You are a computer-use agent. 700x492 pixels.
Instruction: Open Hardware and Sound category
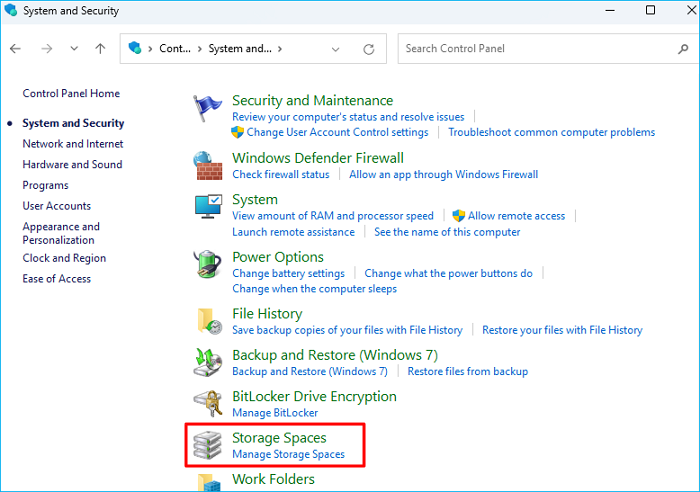tap(72, 165)
